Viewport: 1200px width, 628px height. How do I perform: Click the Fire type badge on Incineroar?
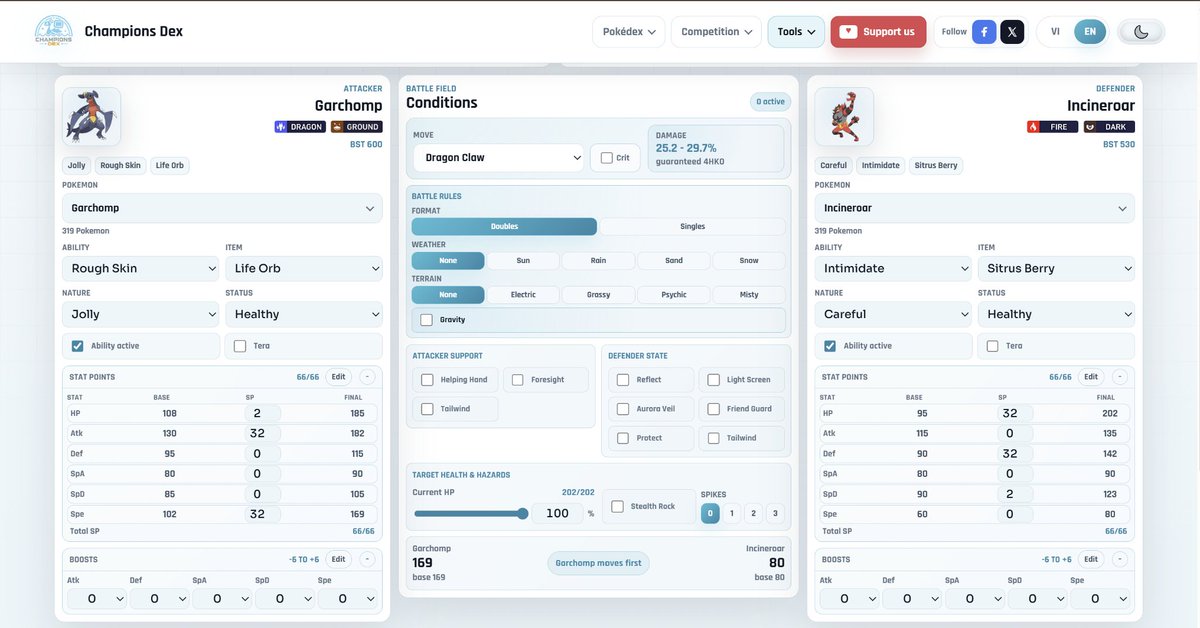point(1053,127)
